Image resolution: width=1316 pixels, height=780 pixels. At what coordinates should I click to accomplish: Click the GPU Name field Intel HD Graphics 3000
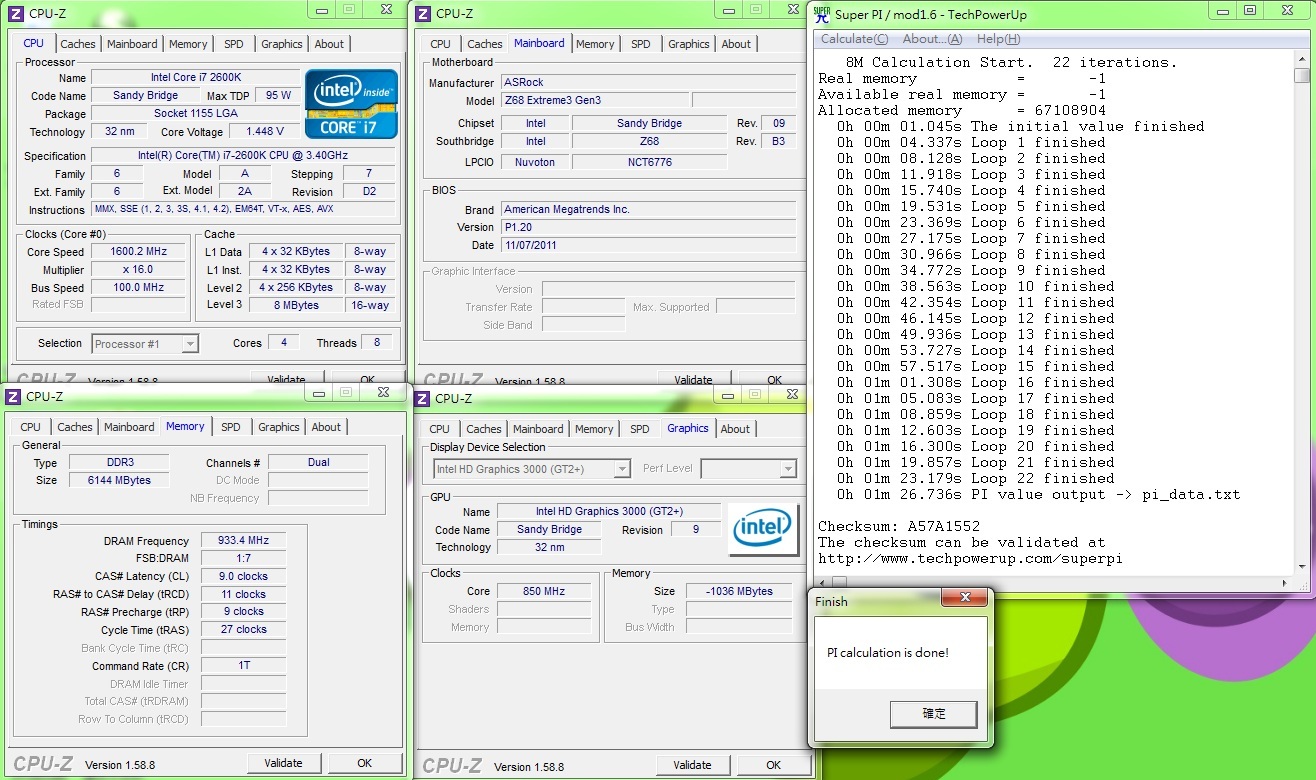coord(609,512)
